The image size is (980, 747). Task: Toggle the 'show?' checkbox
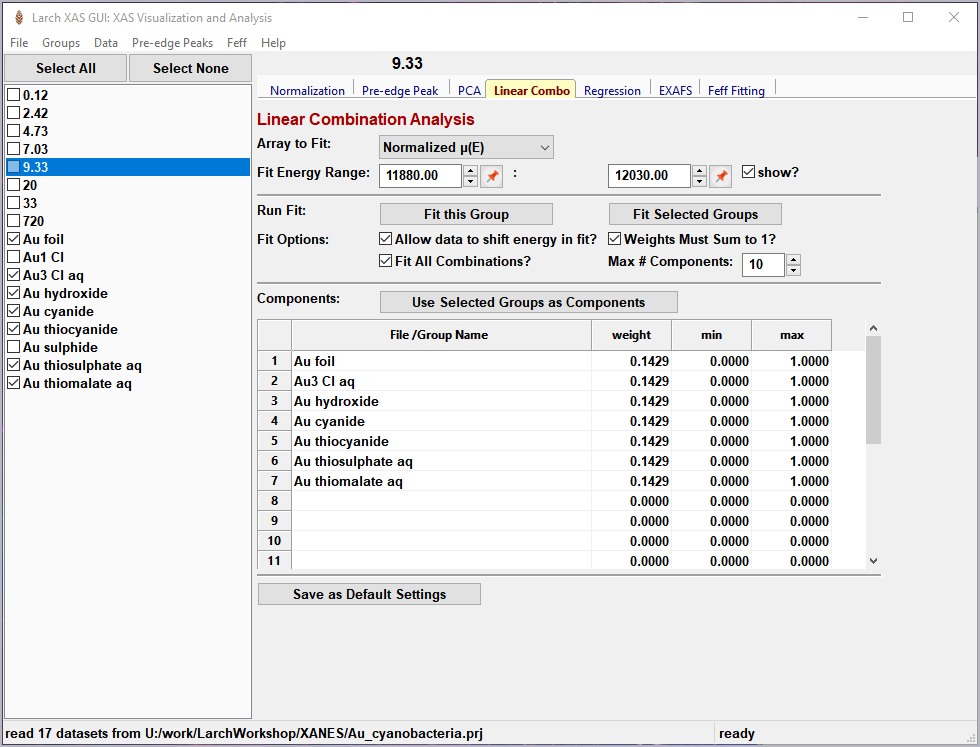pyautogui.click(x=748, y=172)
